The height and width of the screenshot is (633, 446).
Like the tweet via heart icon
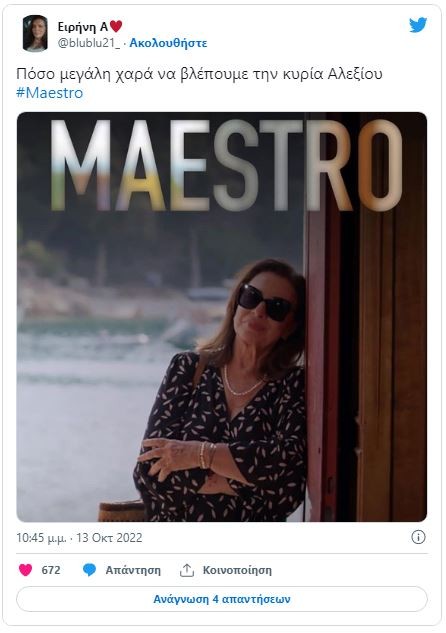(x=25, y=570)
